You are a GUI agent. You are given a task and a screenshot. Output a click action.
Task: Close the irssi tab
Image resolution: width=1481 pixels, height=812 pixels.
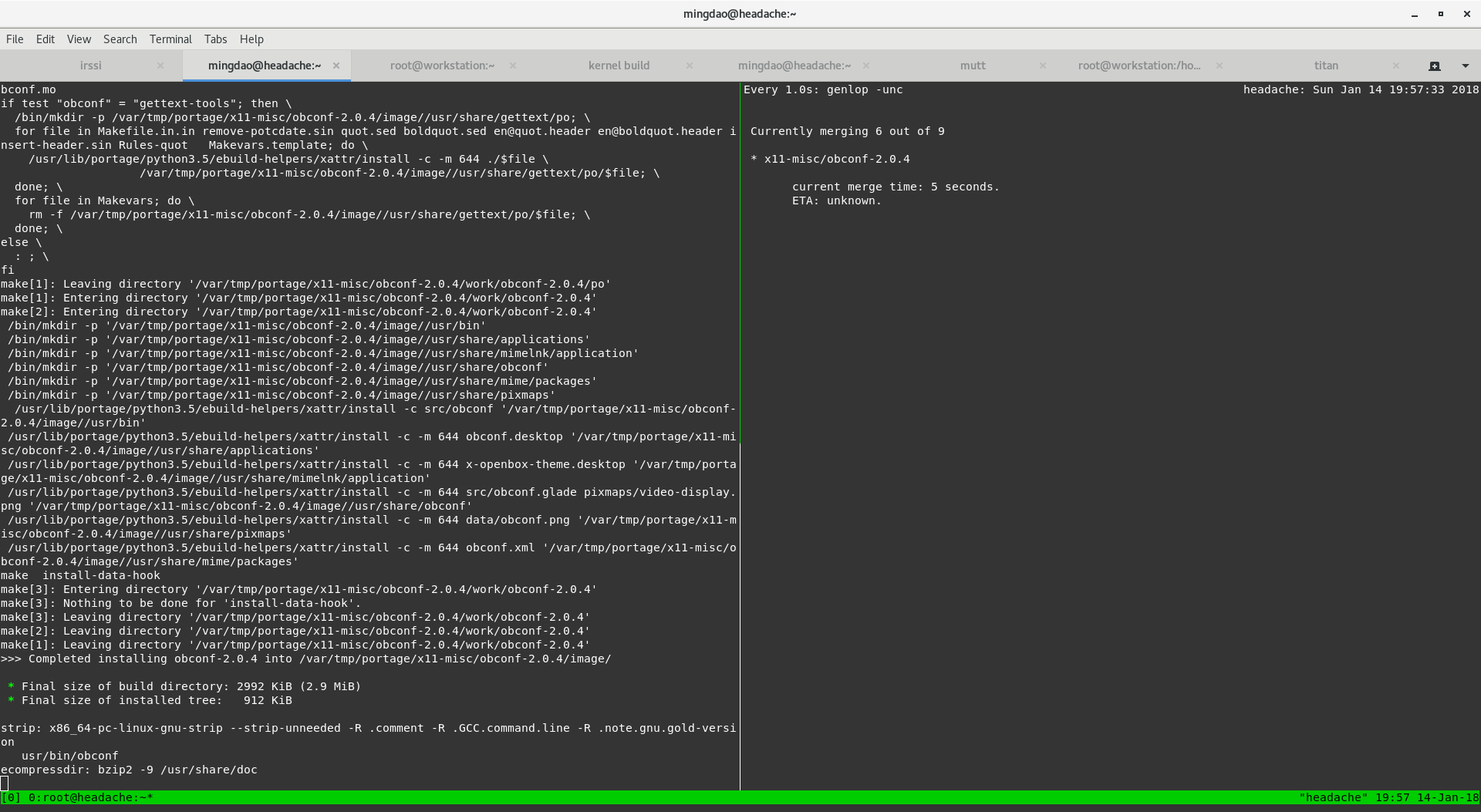coord(160,66)
